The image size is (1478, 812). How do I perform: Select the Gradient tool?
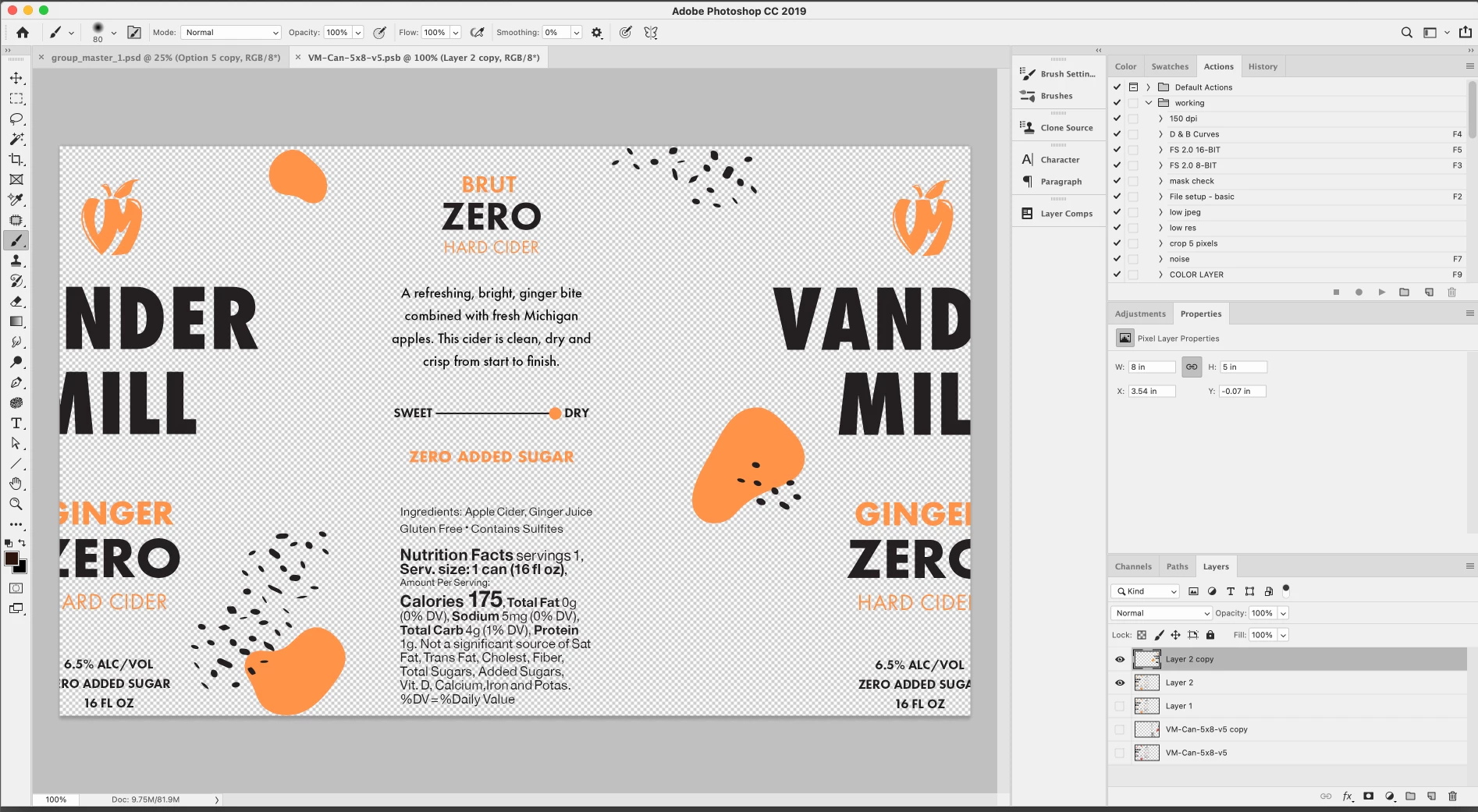point(16,321)
